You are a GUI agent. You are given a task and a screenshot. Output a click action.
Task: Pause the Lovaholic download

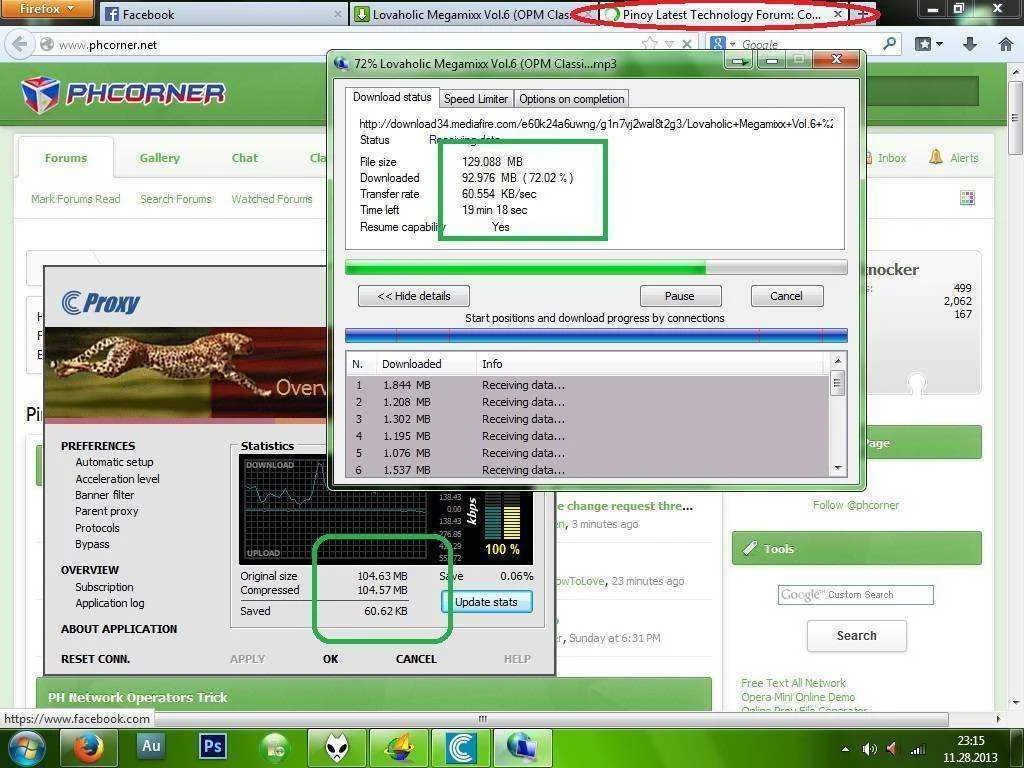680,296
